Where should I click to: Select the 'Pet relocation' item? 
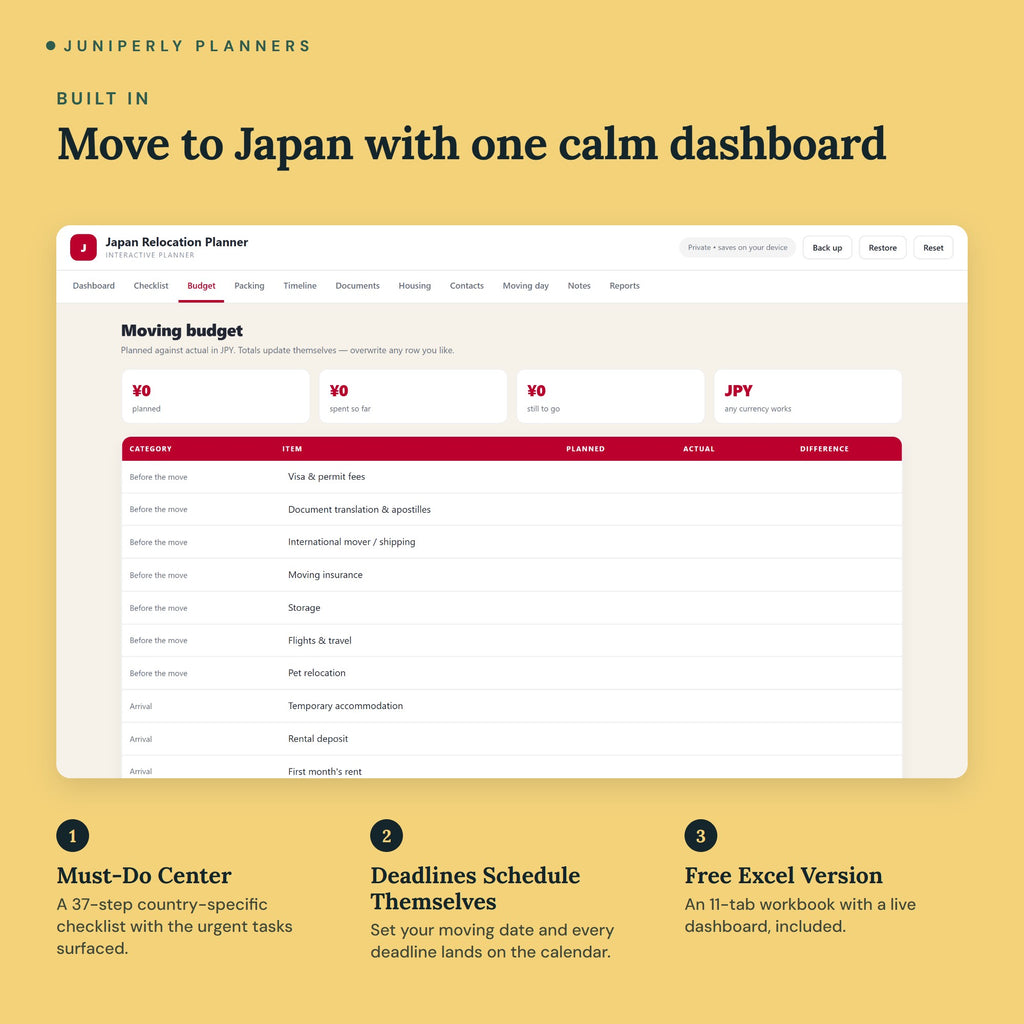[x=317, y=673]
